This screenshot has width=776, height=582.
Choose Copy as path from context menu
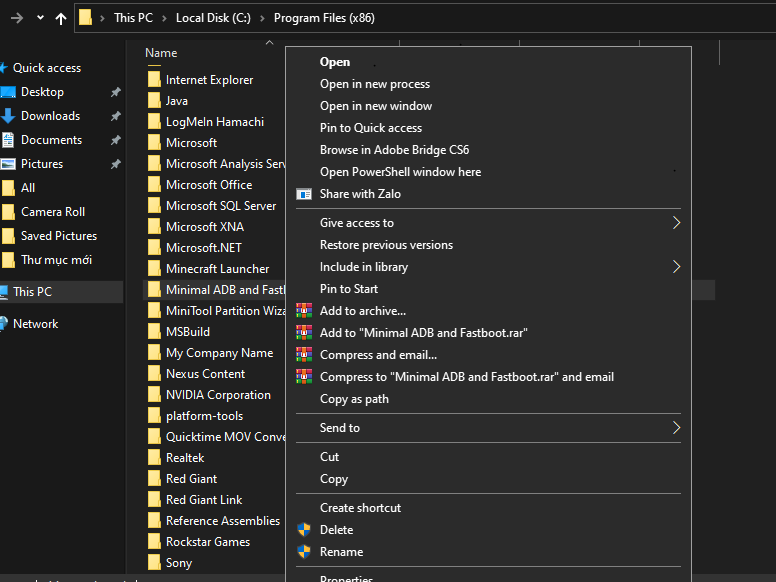[354, 399]
